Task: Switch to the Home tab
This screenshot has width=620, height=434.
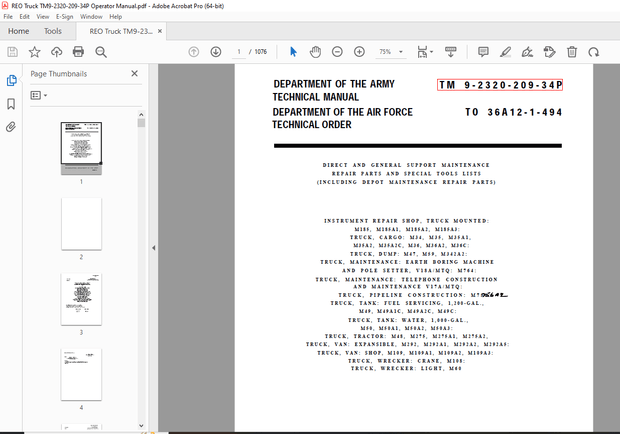Action: (x=19, y=31)
